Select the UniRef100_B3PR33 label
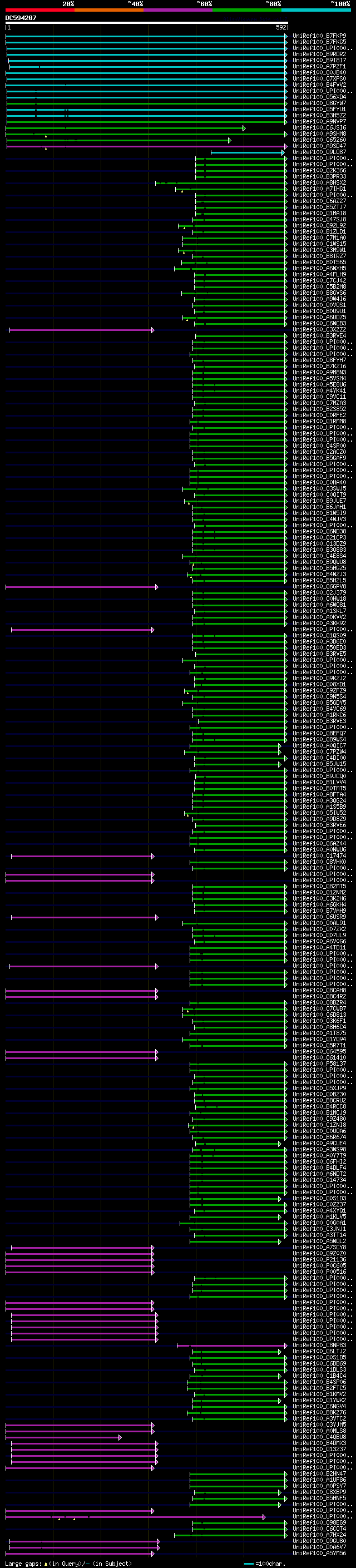356x1568 pixels. click(319, 176)
